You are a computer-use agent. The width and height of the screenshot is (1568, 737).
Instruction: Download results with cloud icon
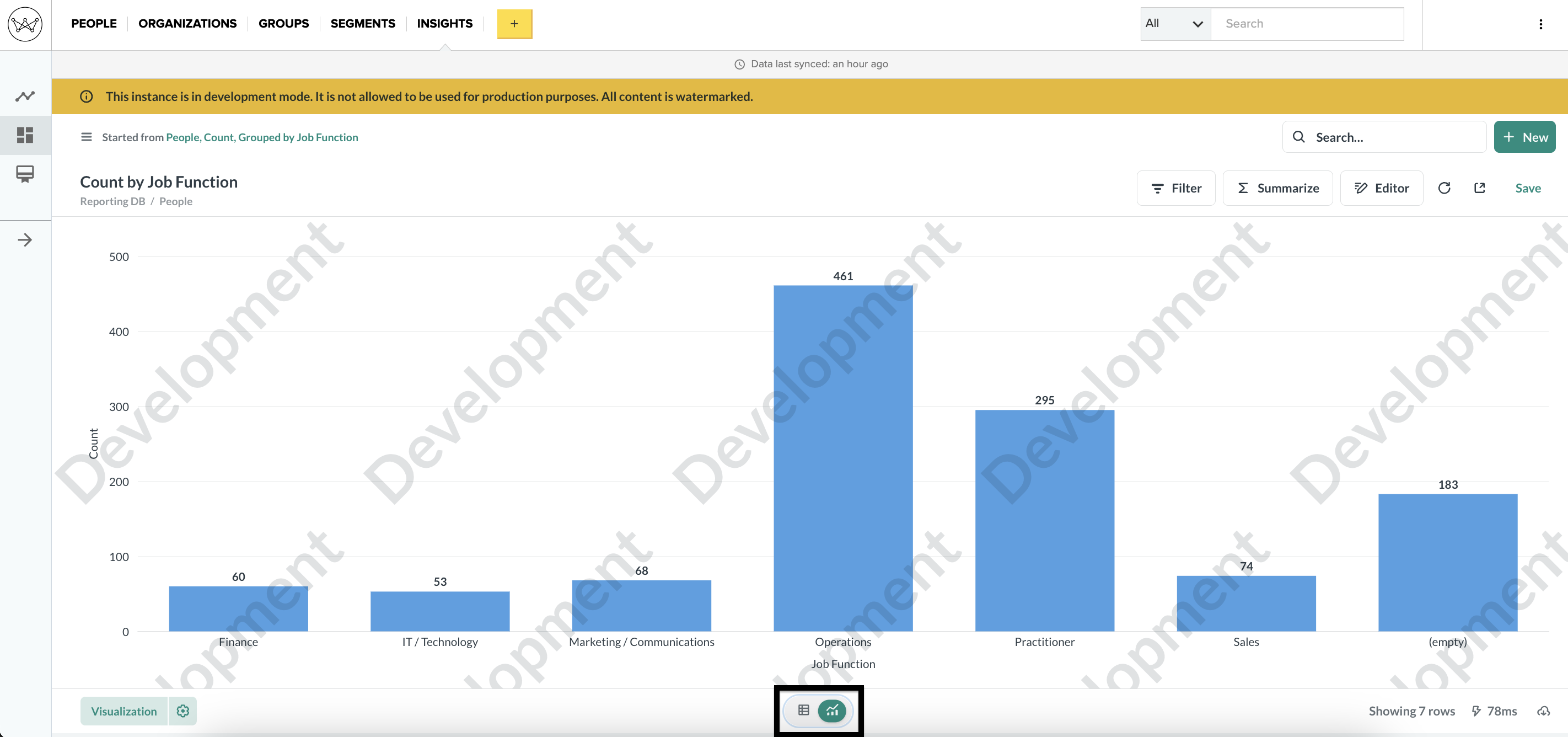pos(1544,711)
